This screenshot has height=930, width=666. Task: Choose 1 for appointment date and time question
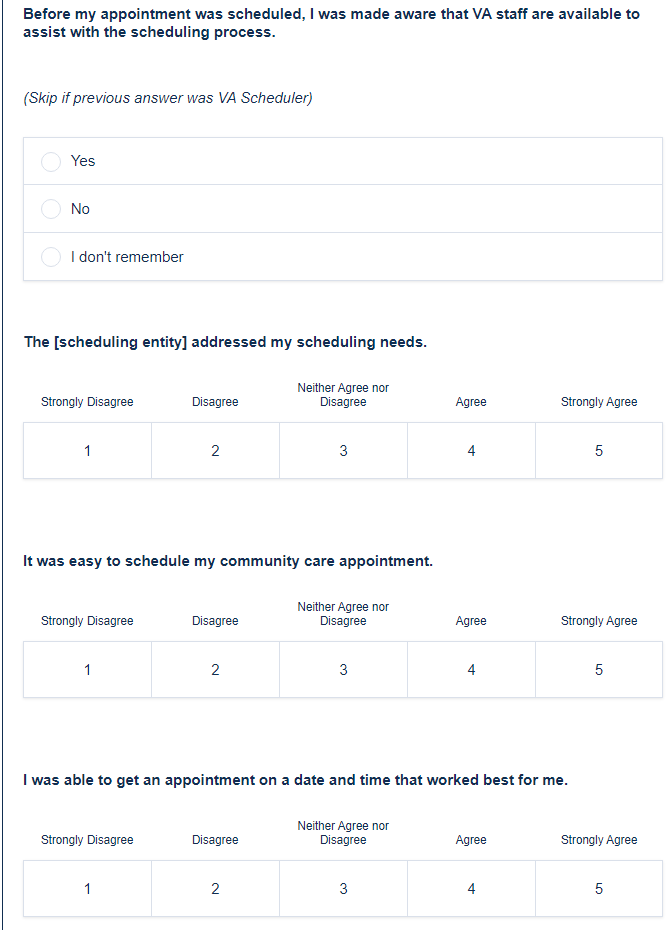pos(87,889)
